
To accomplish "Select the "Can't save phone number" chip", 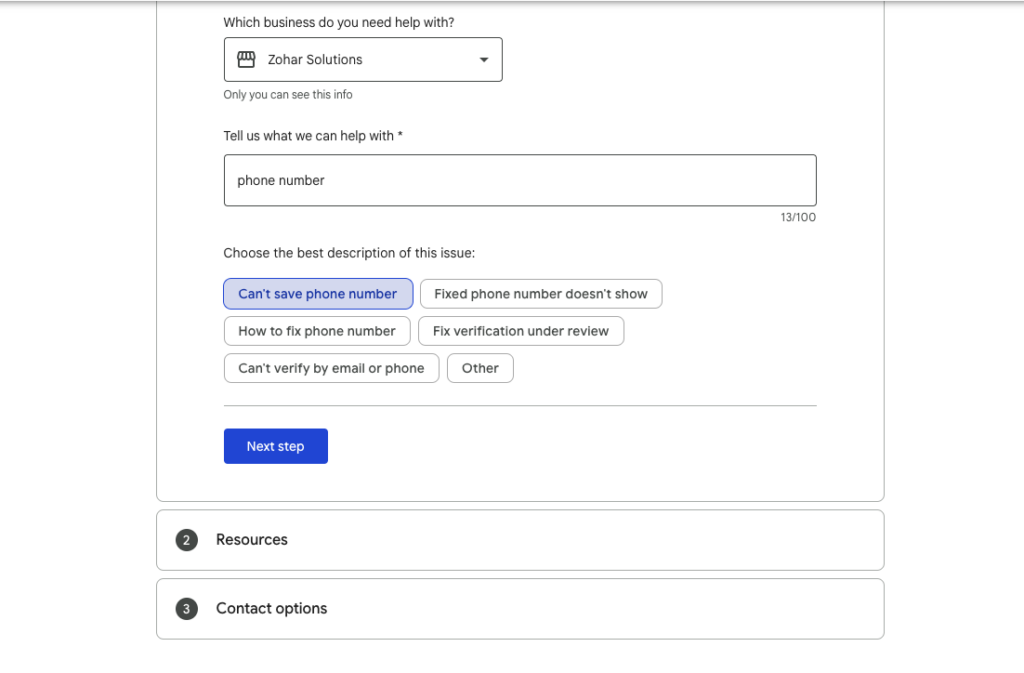I will pyautogui.click(x=317, y=293).
